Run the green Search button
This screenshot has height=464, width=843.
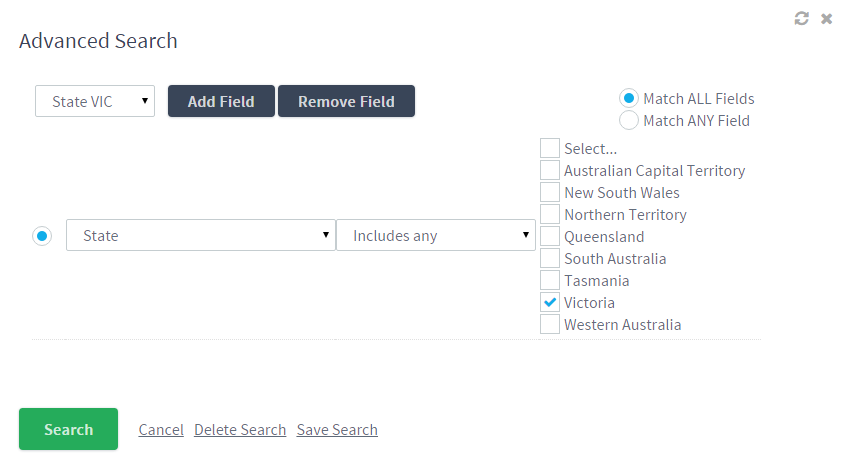[x=68, y=429]
